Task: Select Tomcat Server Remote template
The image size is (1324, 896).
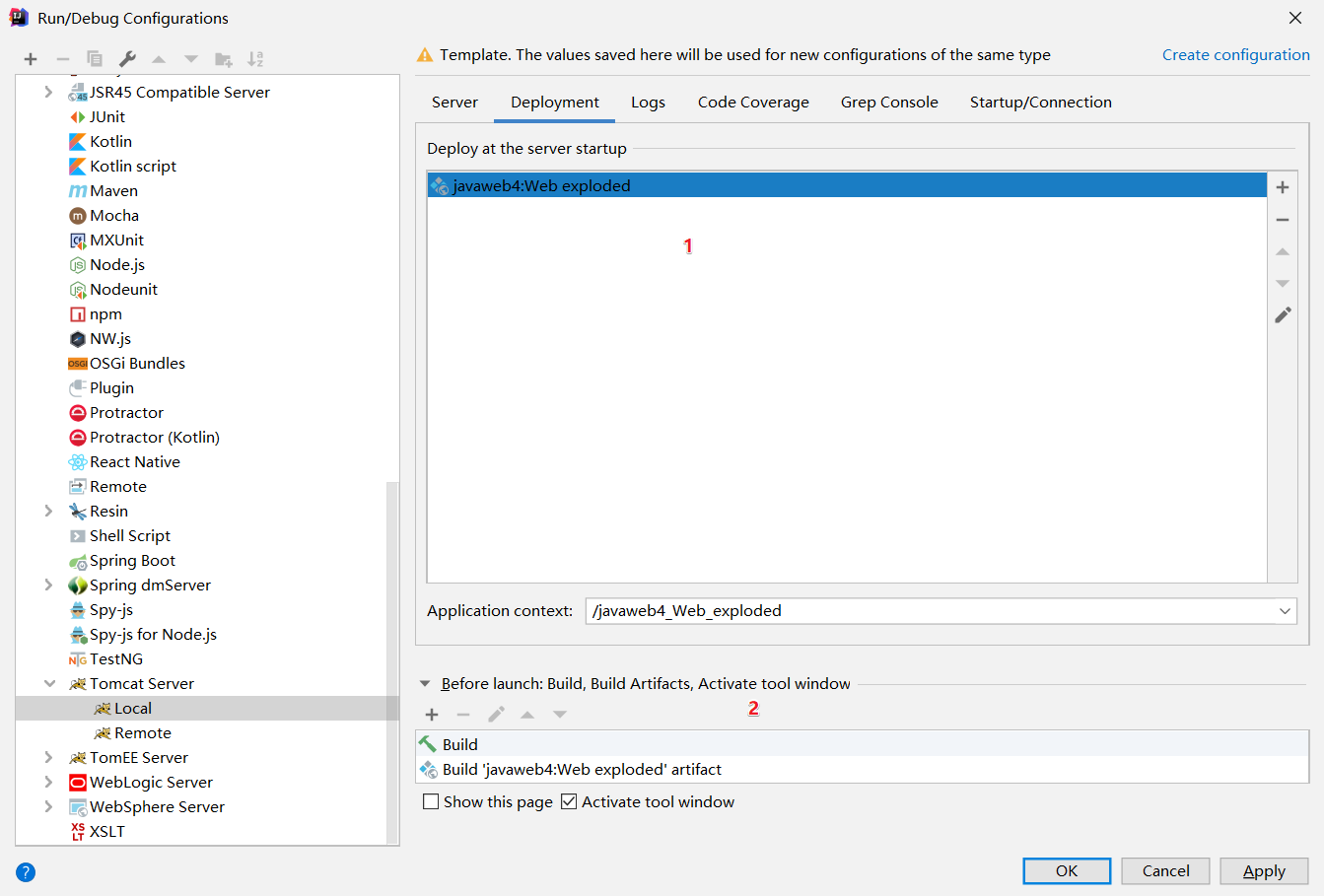Action: pos(142,732)
